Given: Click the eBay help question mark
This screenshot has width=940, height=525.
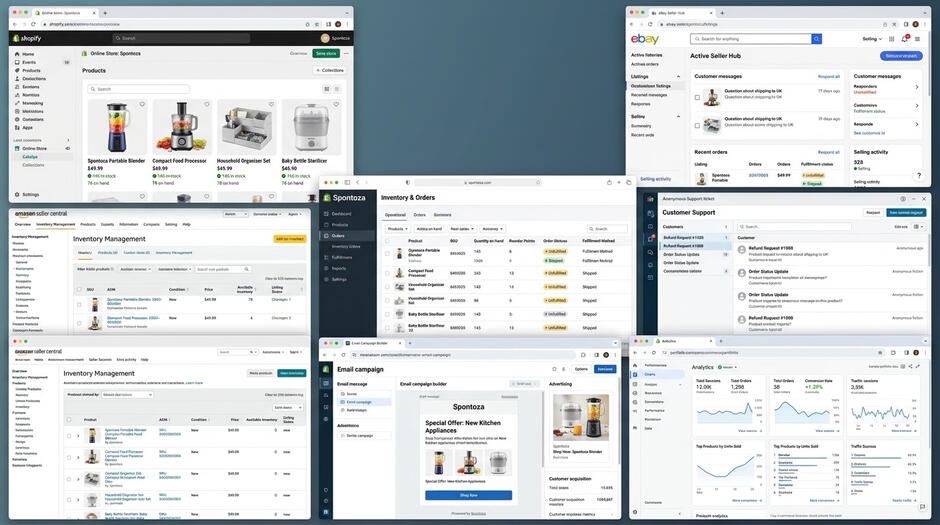Looking at the screenshot, I should 918,176.
